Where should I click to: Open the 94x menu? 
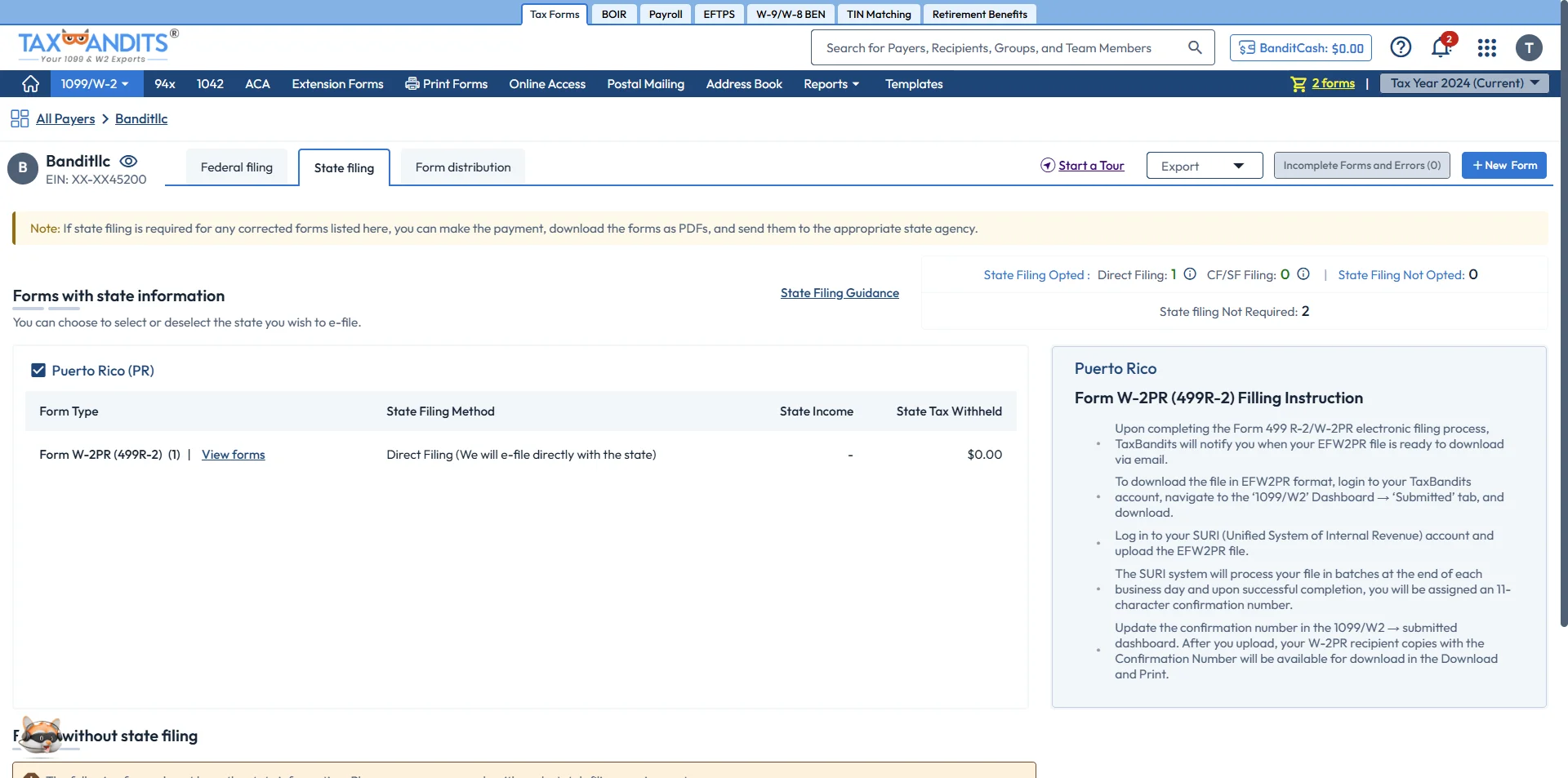point(165,84)
